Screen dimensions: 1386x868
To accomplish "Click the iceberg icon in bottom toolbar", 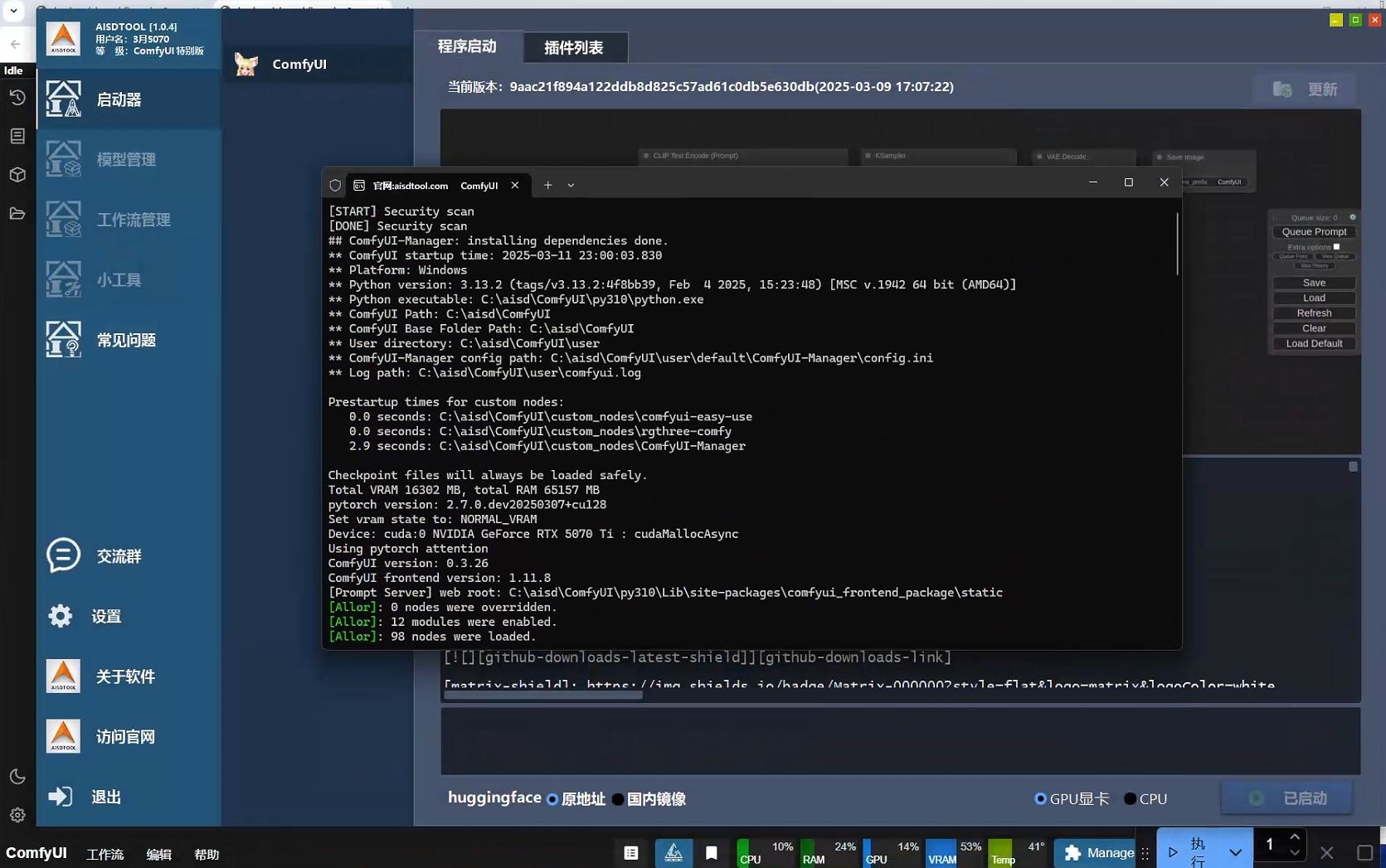I will pos(674,852).
